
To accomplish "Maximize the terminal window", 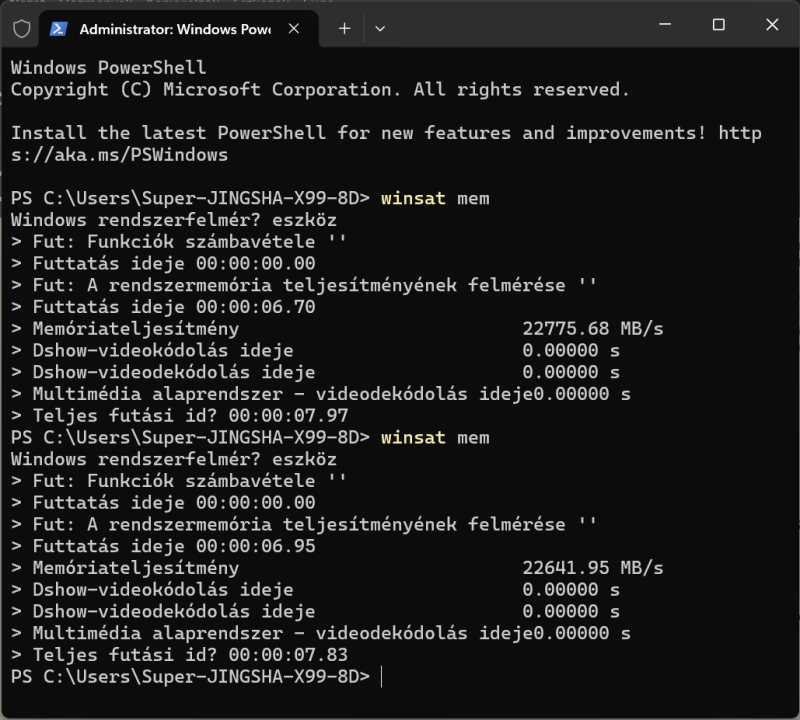I will pos(718,24).
